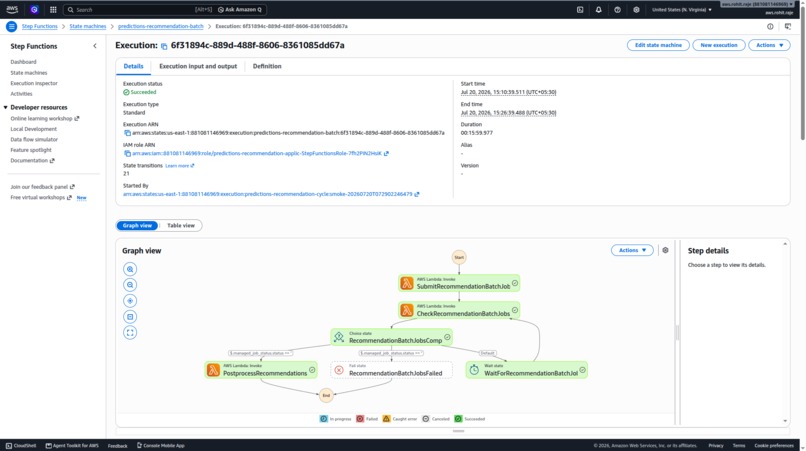806x451 pixels.
Task: Open the AWS home logo
Action: (x=12, y=9)
